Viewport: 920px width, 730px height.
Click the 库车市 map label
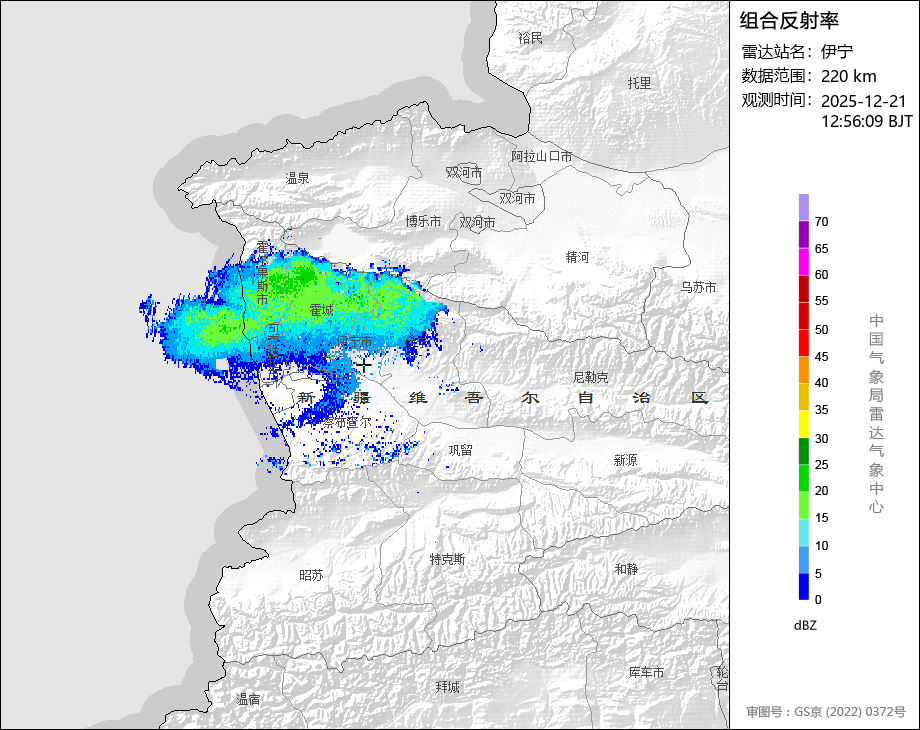[x=646, y=672]
